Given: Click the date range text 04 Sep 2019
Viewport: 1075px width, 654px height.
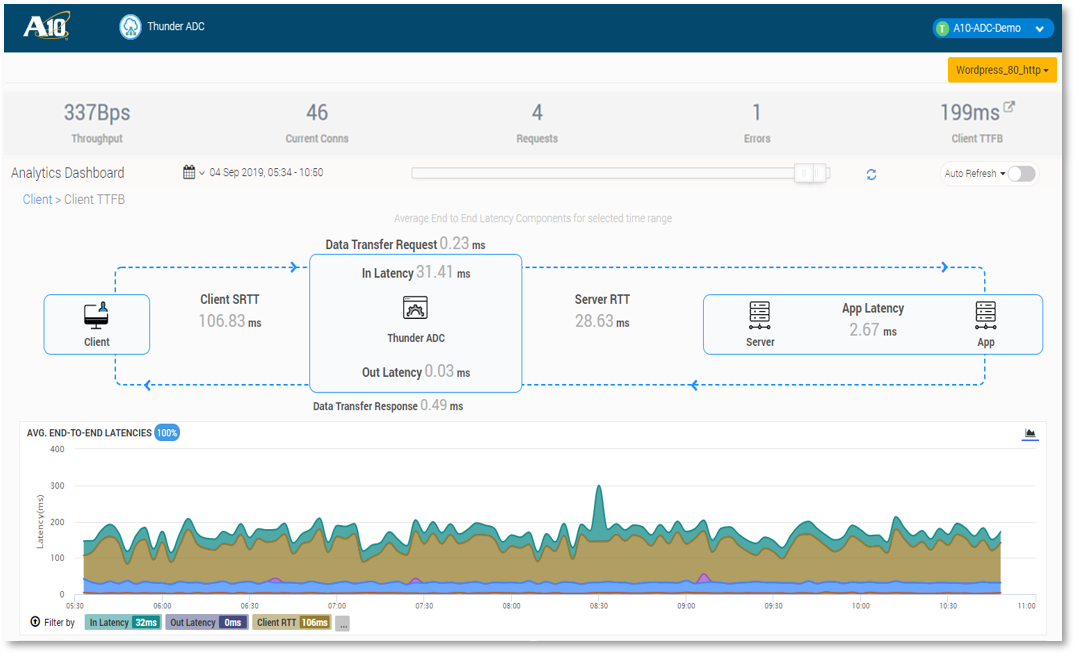Looking at the screenshot, I should 266,172.
